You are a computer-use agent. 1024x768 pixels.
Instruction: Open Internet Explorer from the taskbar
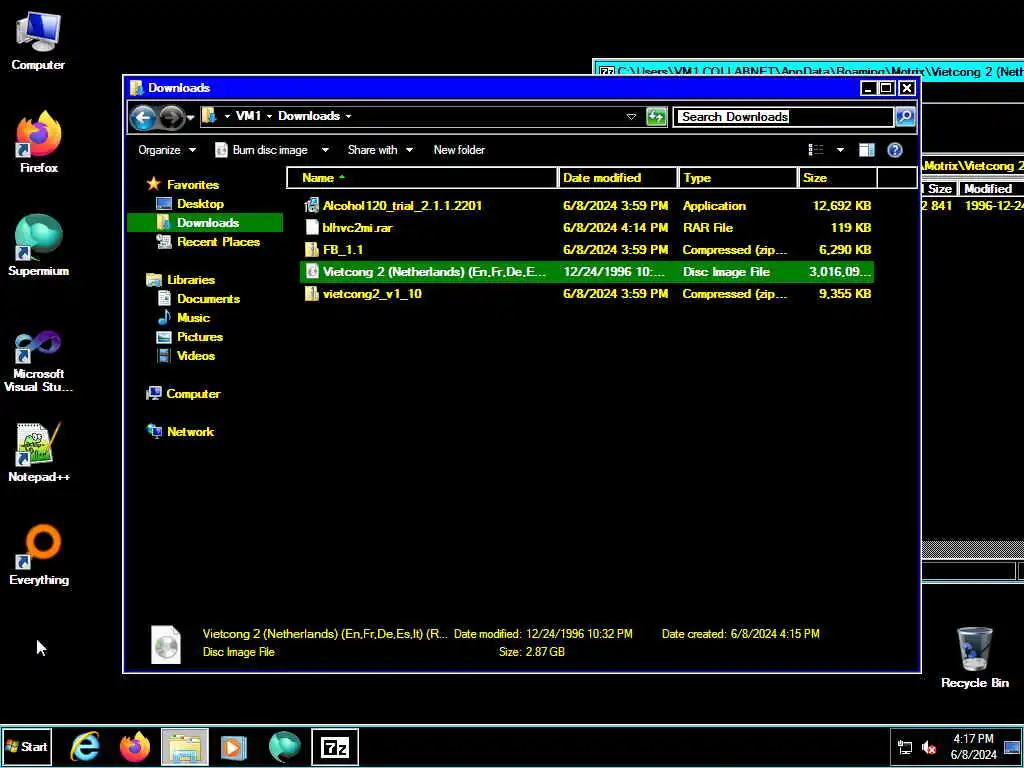click(x=86, y=747)
